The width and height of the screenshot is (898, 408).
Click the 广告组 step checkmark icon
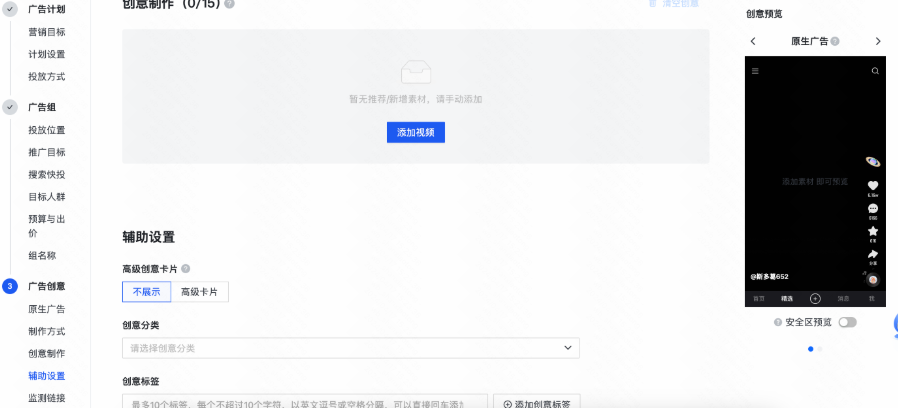coord(10,107)
